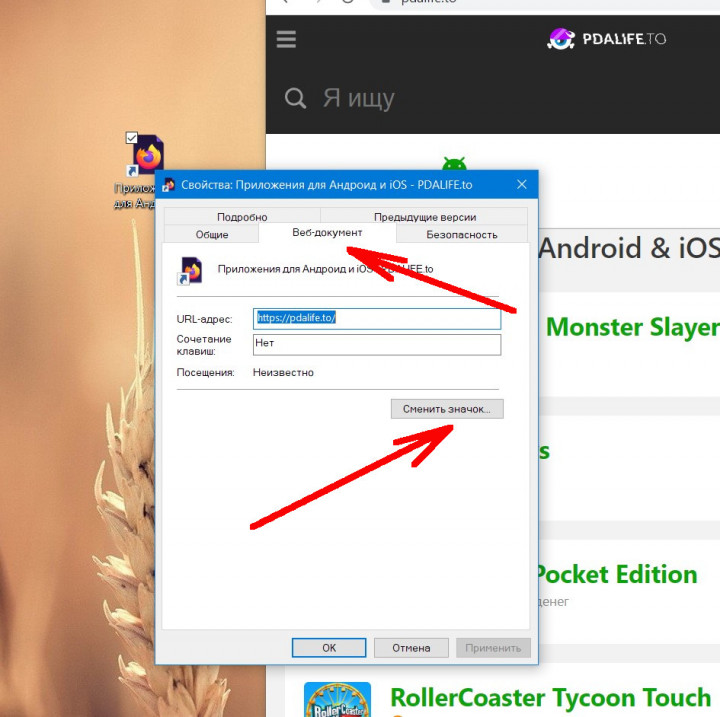Select the Firefox shortcut icon on desktop
Screen dimensions: 720x717
(x=147, y=157)
